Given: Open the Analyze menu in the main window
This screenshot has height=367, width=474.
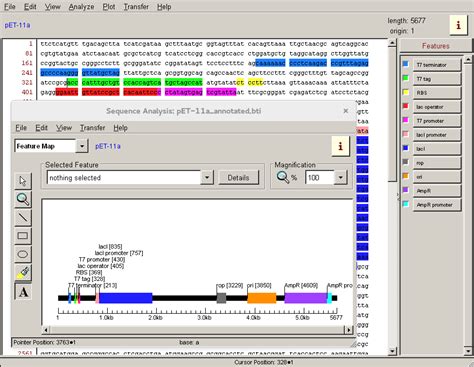Looking at the screenshot, I should coord(81,7).
